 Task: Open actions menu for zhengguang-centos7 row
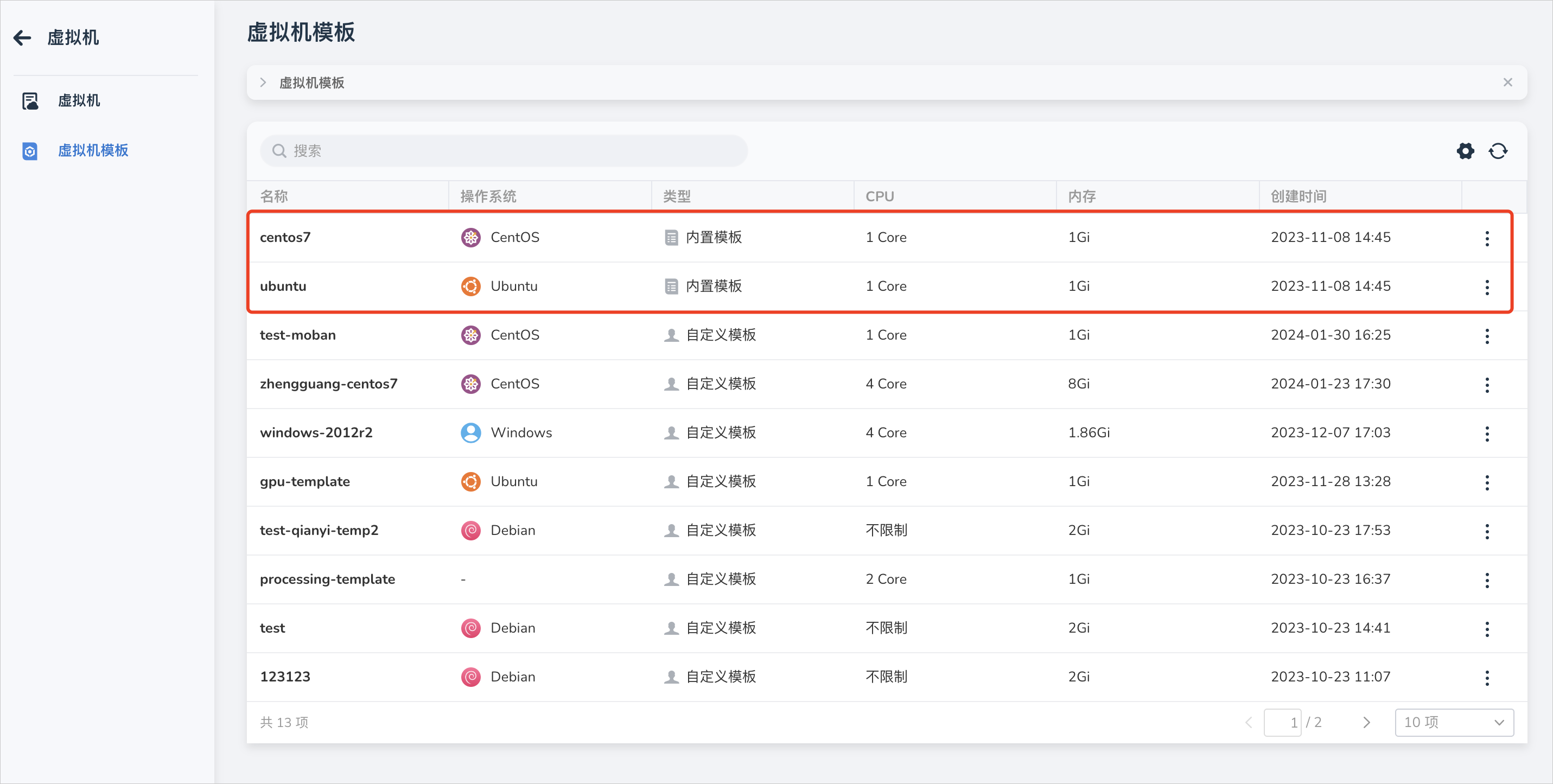(x=1487, y=385)
